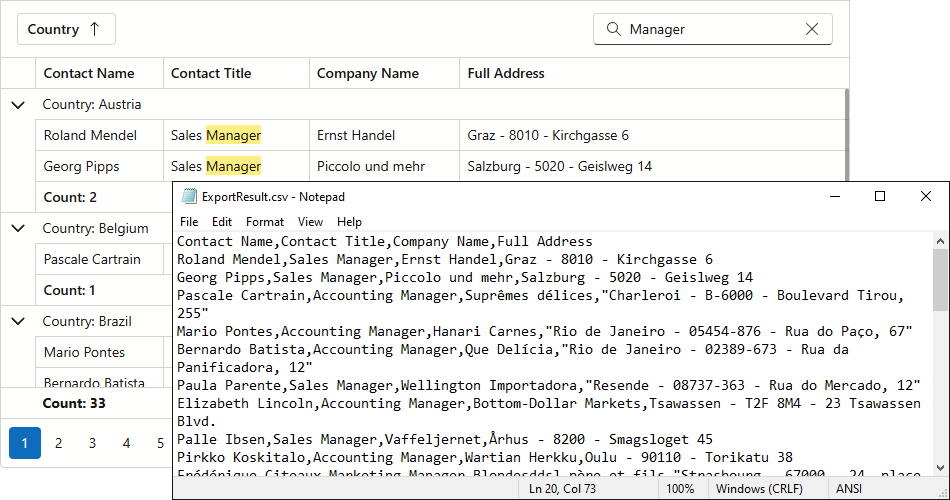The width and height of the screenshot is (950, 500).
Task: Click the Country group chip
Action: click(67, 29)
